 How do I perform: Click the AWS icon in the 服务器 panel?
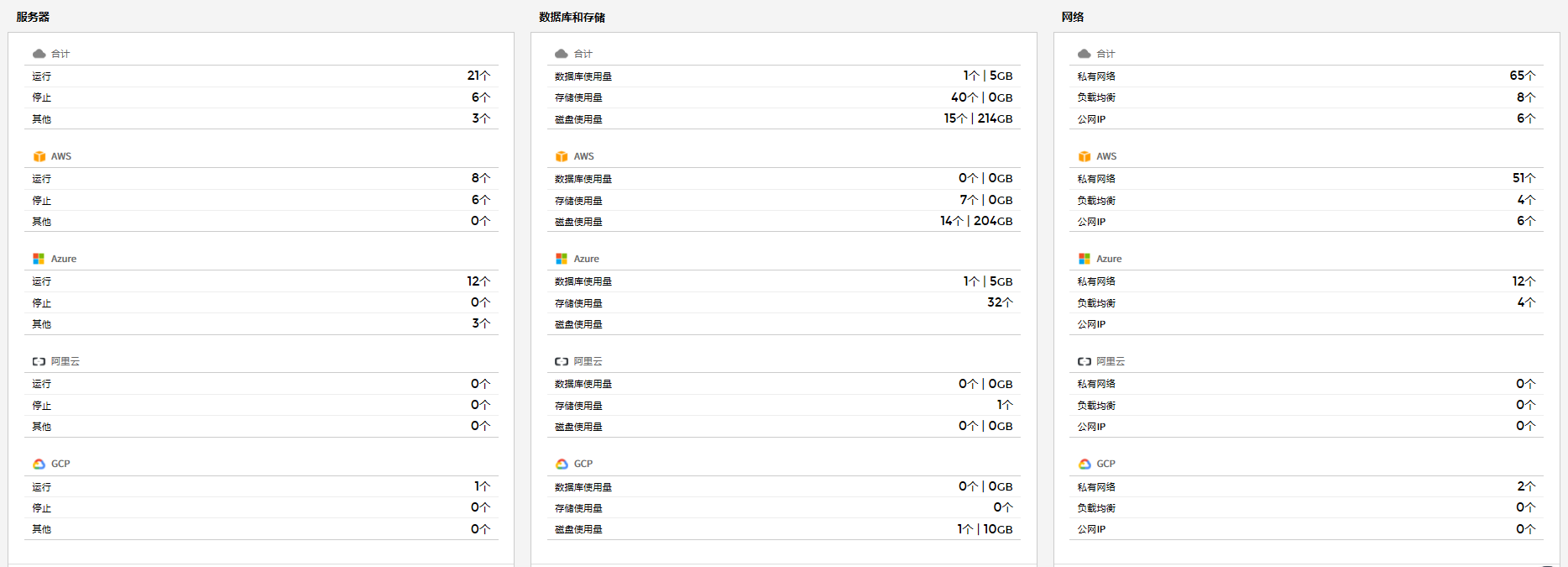point(39,156)
